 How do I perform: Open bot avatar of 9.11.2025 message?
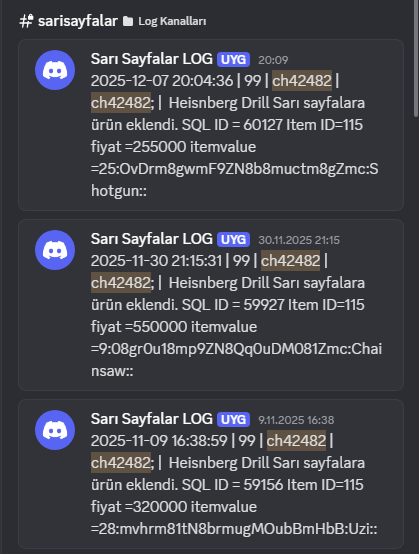55,430
